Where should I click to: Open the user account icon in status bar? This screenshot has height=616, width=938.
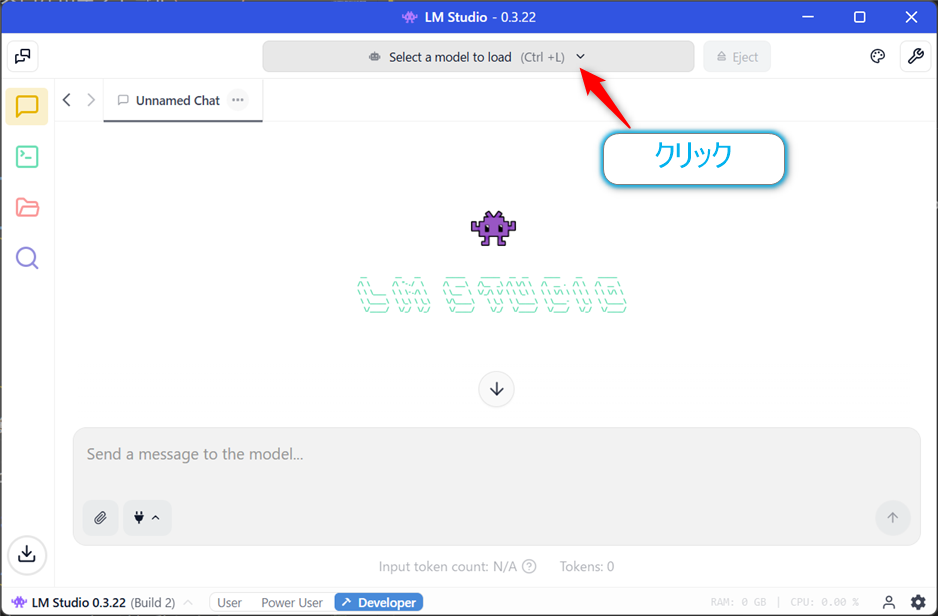pyautogui.click(x=889, y=602)
